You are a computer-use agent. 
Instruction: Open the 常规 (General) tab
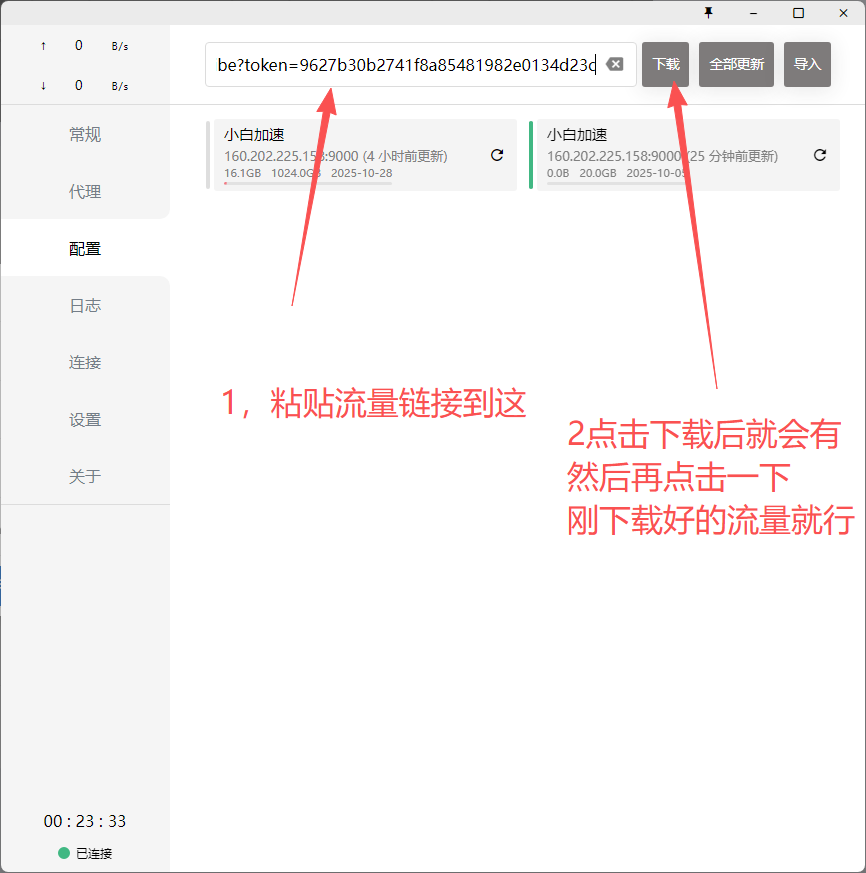click(85, 135)
